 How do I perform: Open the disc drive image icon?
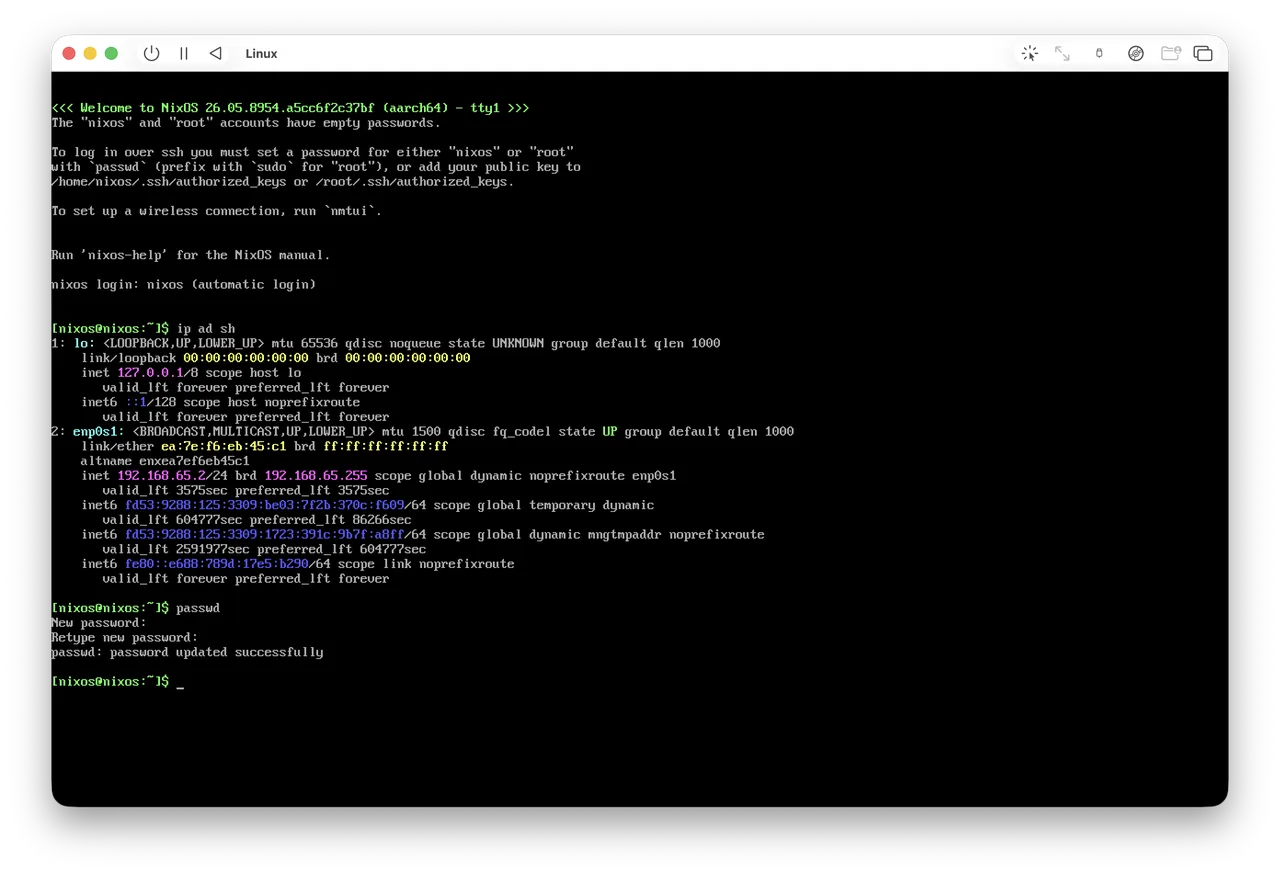pos(1136,53)
